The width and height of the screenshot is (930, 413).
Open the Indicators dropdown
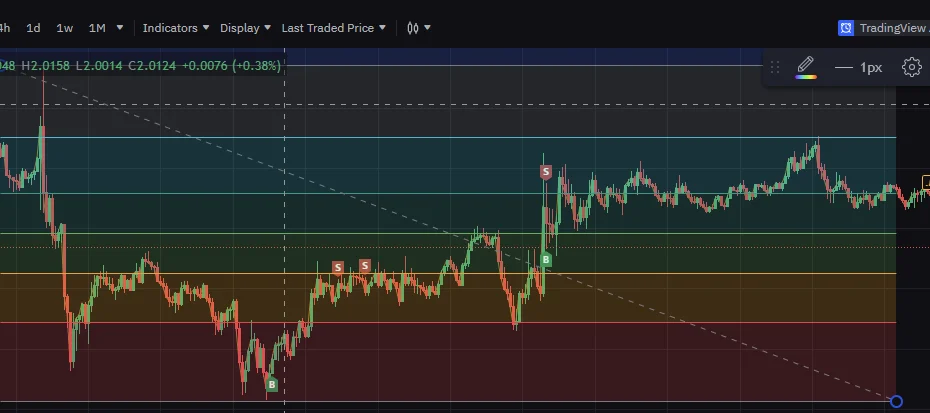[176, 28]
